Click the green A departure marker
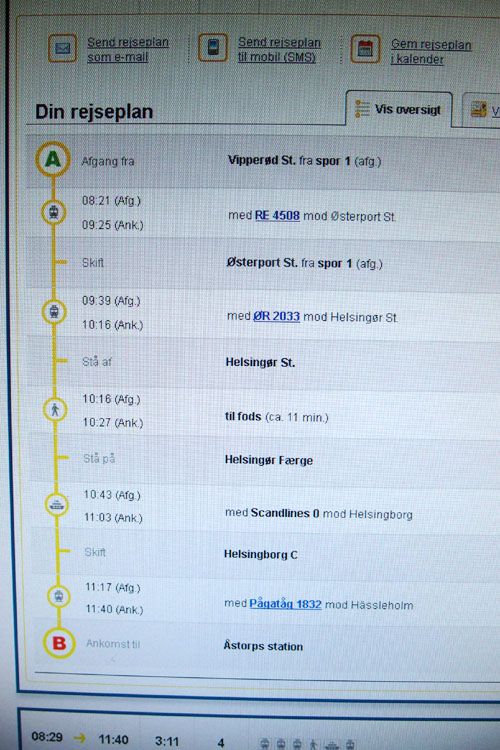This screenshot has width=500, height=750. coord(53,159)
